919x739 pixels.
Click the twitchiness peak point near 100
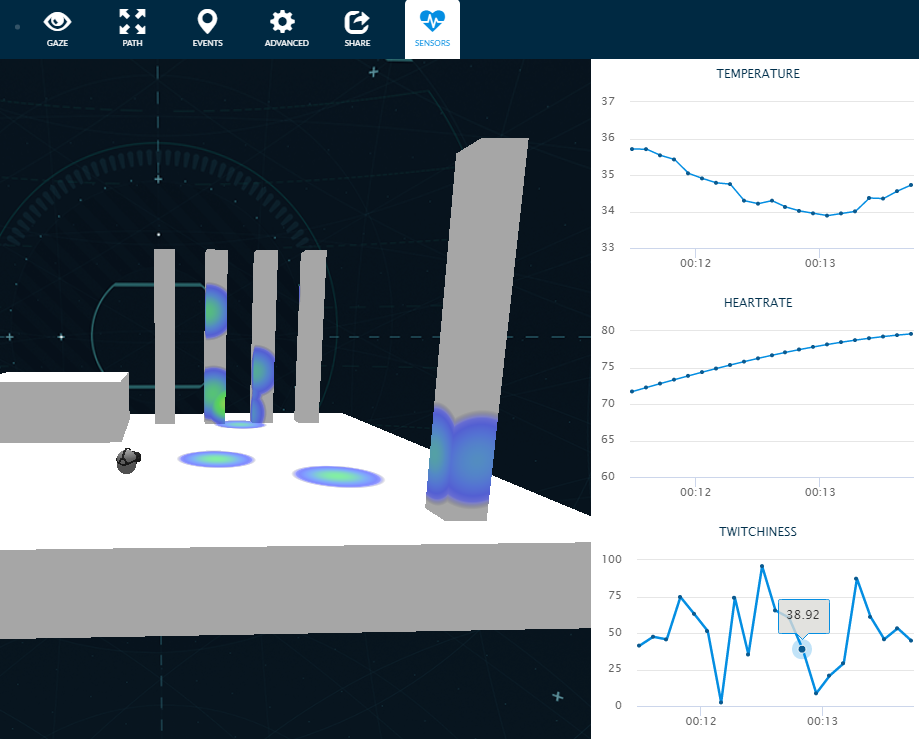click(762, 566)
